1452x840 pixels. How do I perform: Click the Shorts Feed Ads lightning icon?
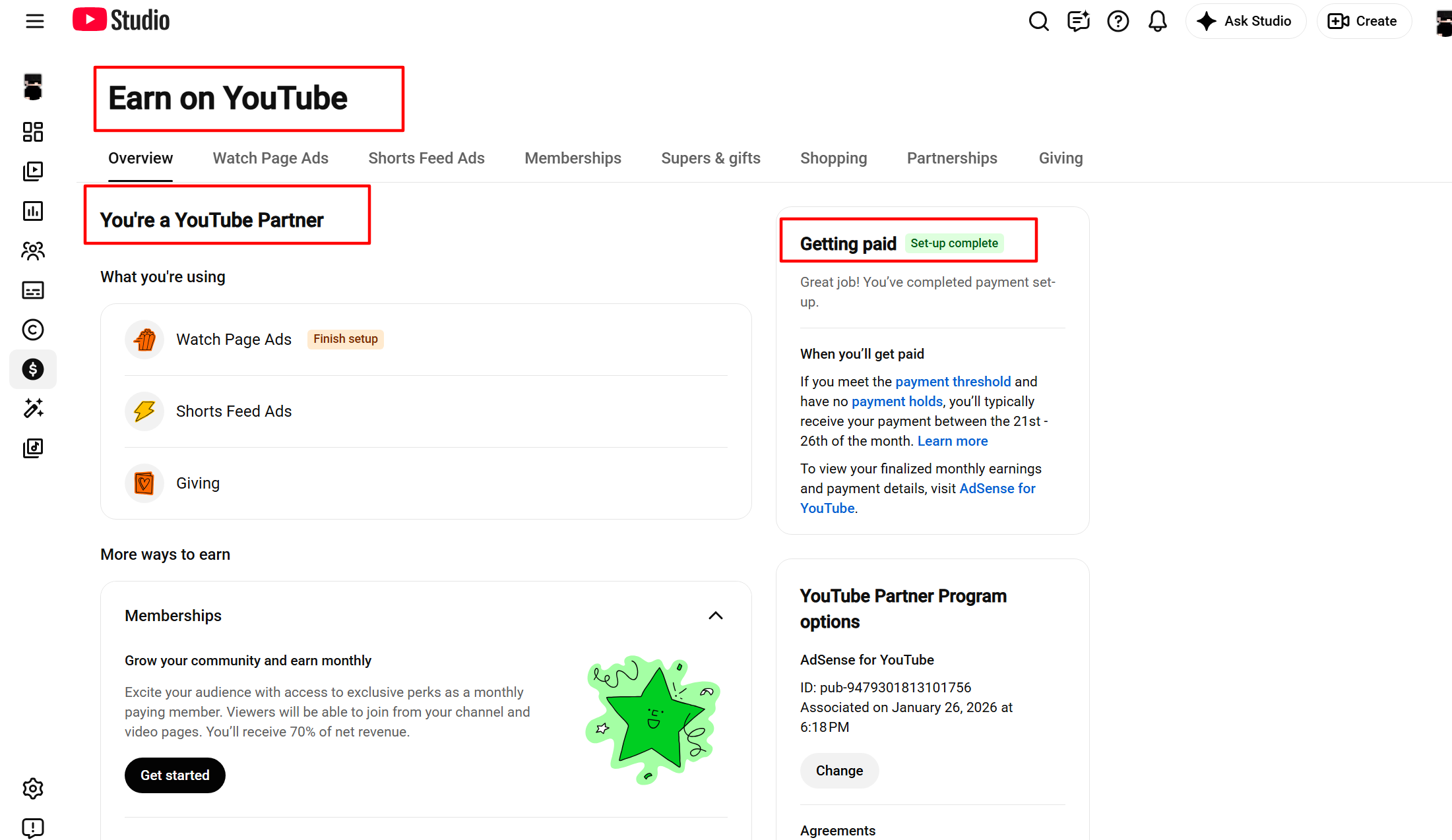[x=144, y=411]
